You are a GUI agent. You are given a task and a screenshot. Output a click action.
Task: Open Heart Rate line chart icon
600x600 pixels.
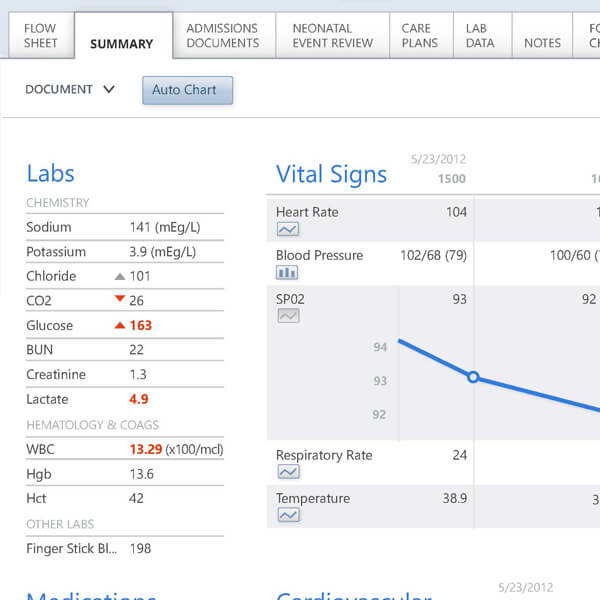(x=288, y=229)
